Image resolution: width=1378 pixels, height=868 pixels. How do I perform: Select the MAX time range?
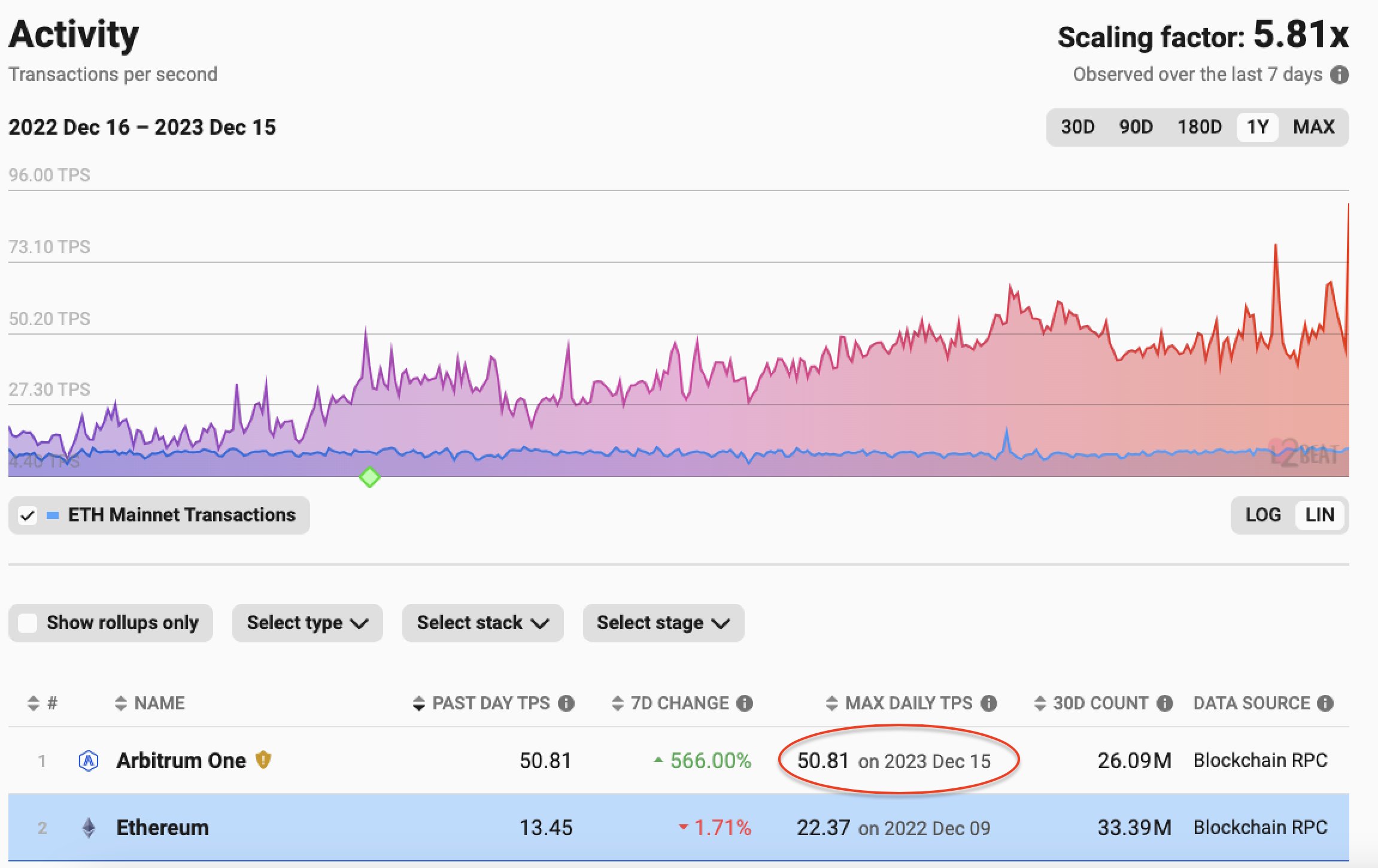tap(1313, 127)
